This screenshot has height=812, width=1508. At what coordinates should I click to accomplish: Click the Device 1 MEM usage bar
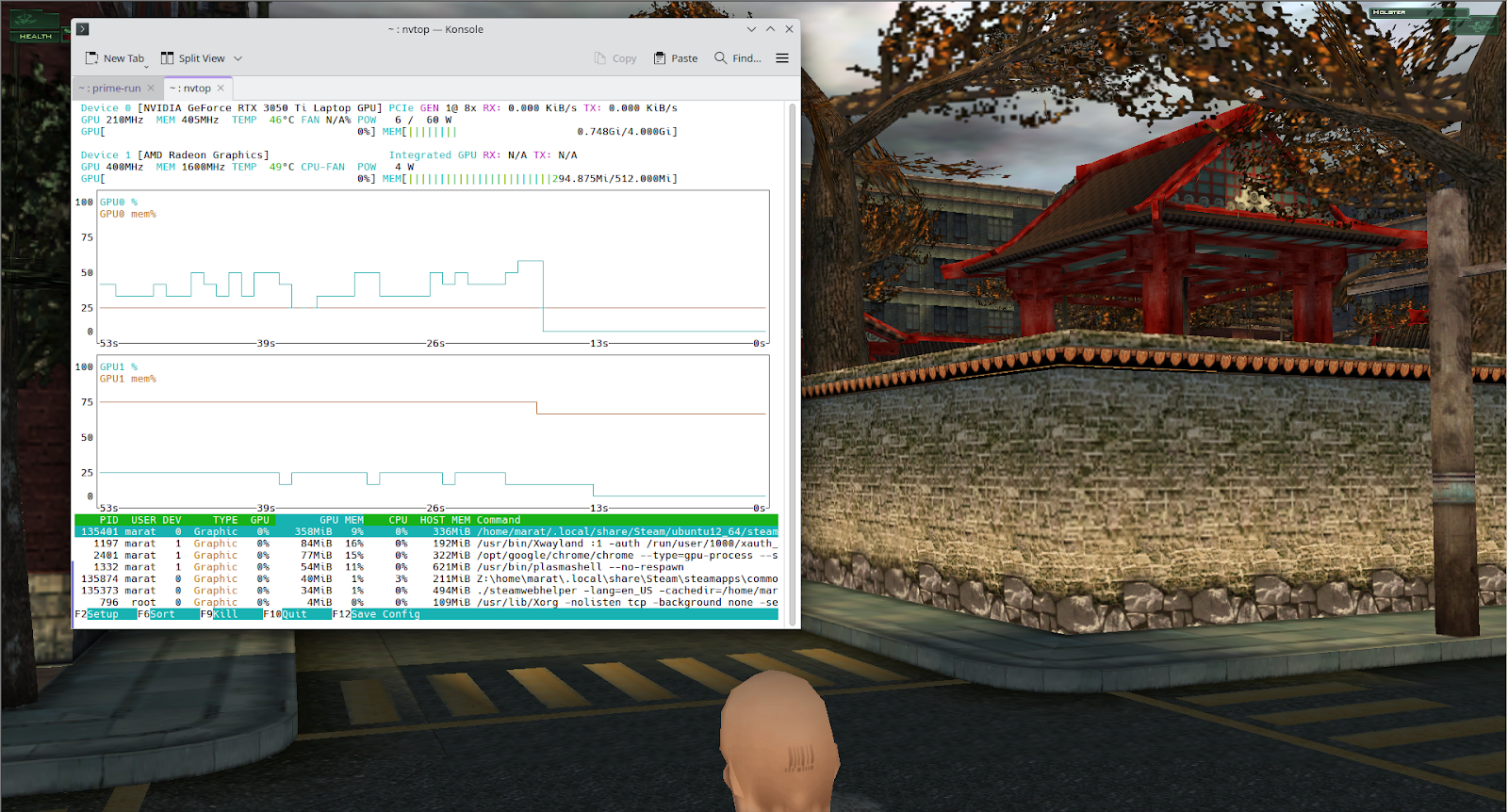[530, 179]
